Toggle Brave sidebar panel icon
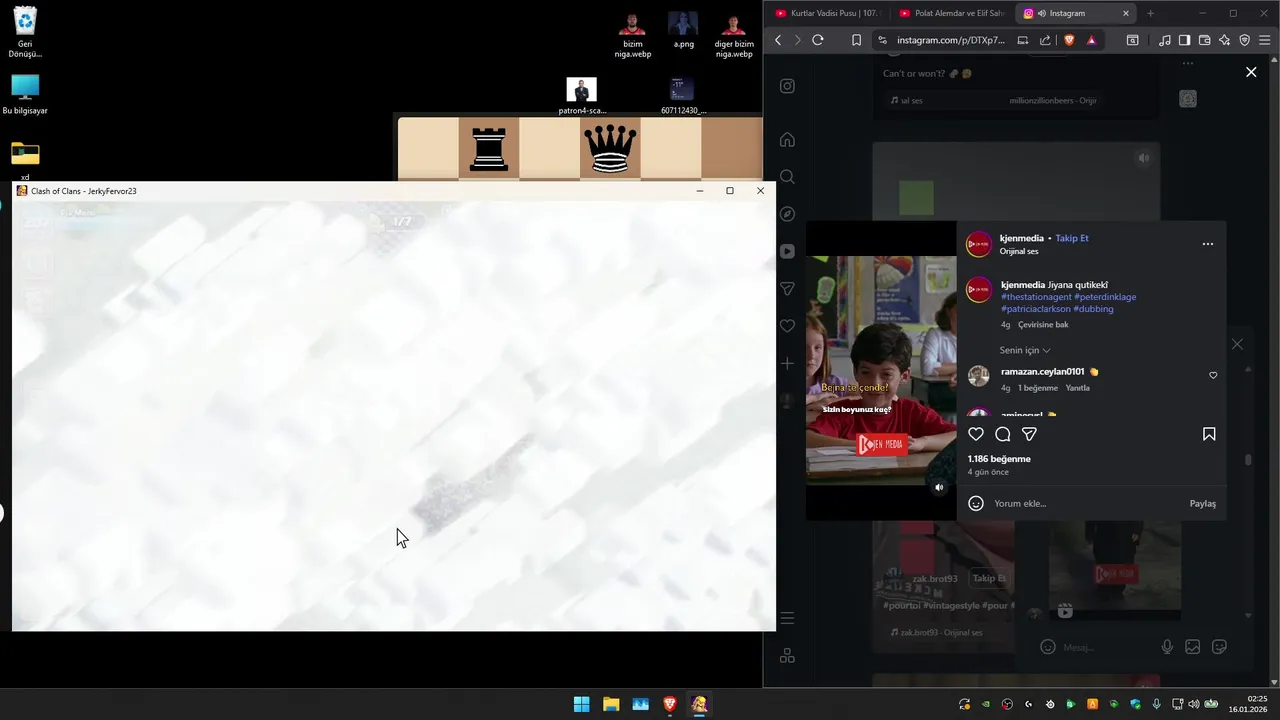Screen dimensions: 1280x720 1184,40
